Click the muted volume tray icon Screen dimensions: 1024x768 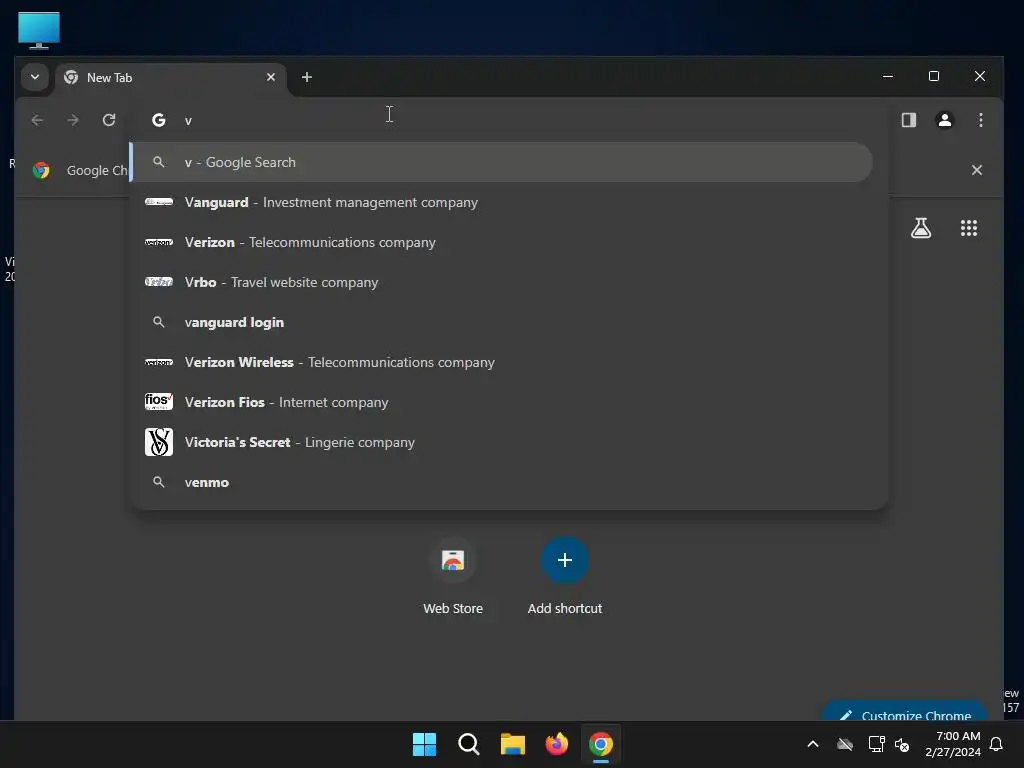click(x=902, y=744)
